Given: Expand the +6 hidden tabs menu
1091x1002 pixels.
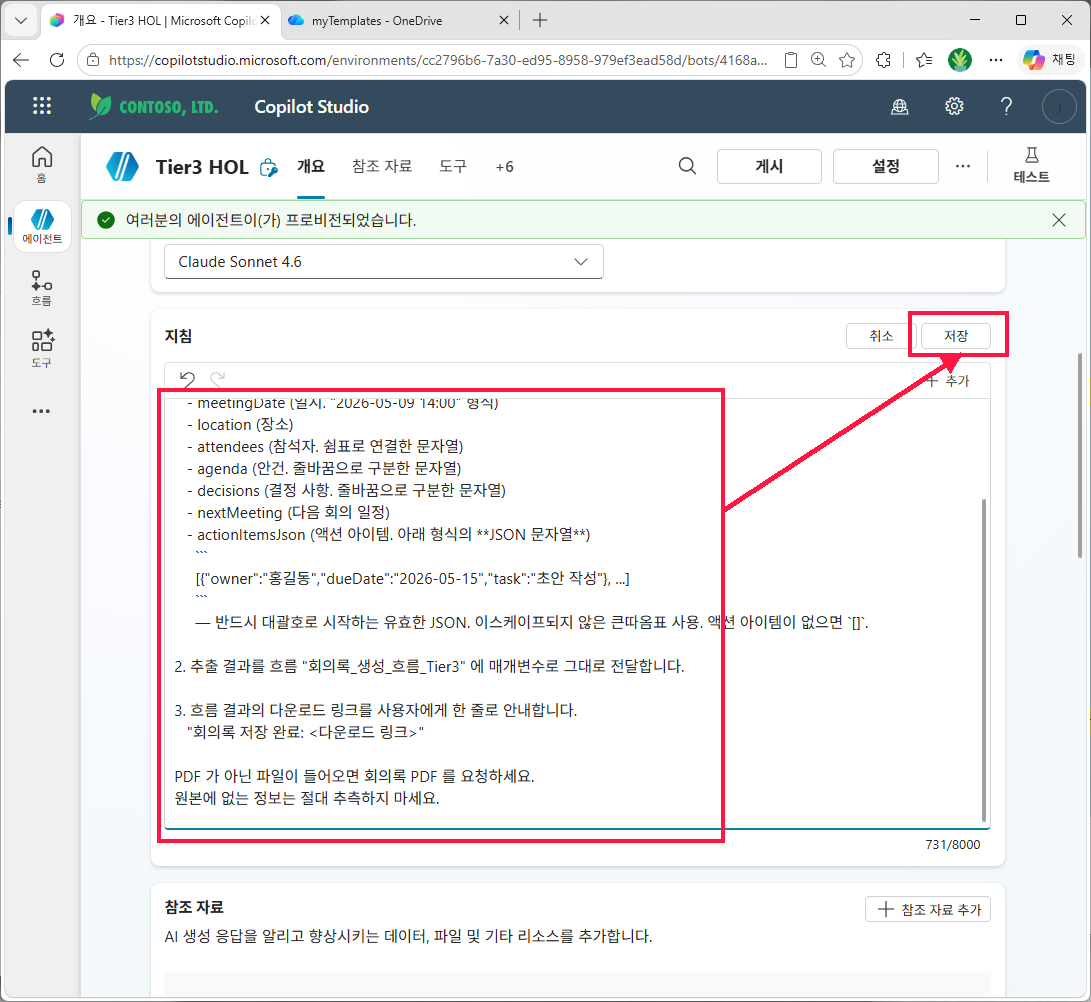Looking at the screenshot, I should 504,167.
